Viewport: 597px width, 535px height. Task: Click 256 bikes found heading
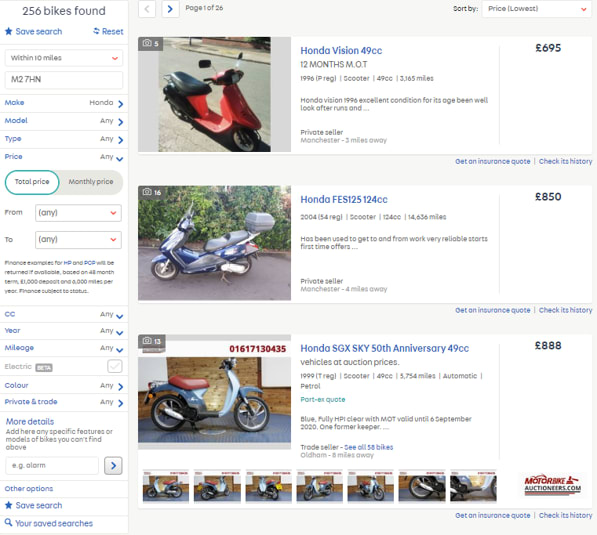tap(64, 11)
